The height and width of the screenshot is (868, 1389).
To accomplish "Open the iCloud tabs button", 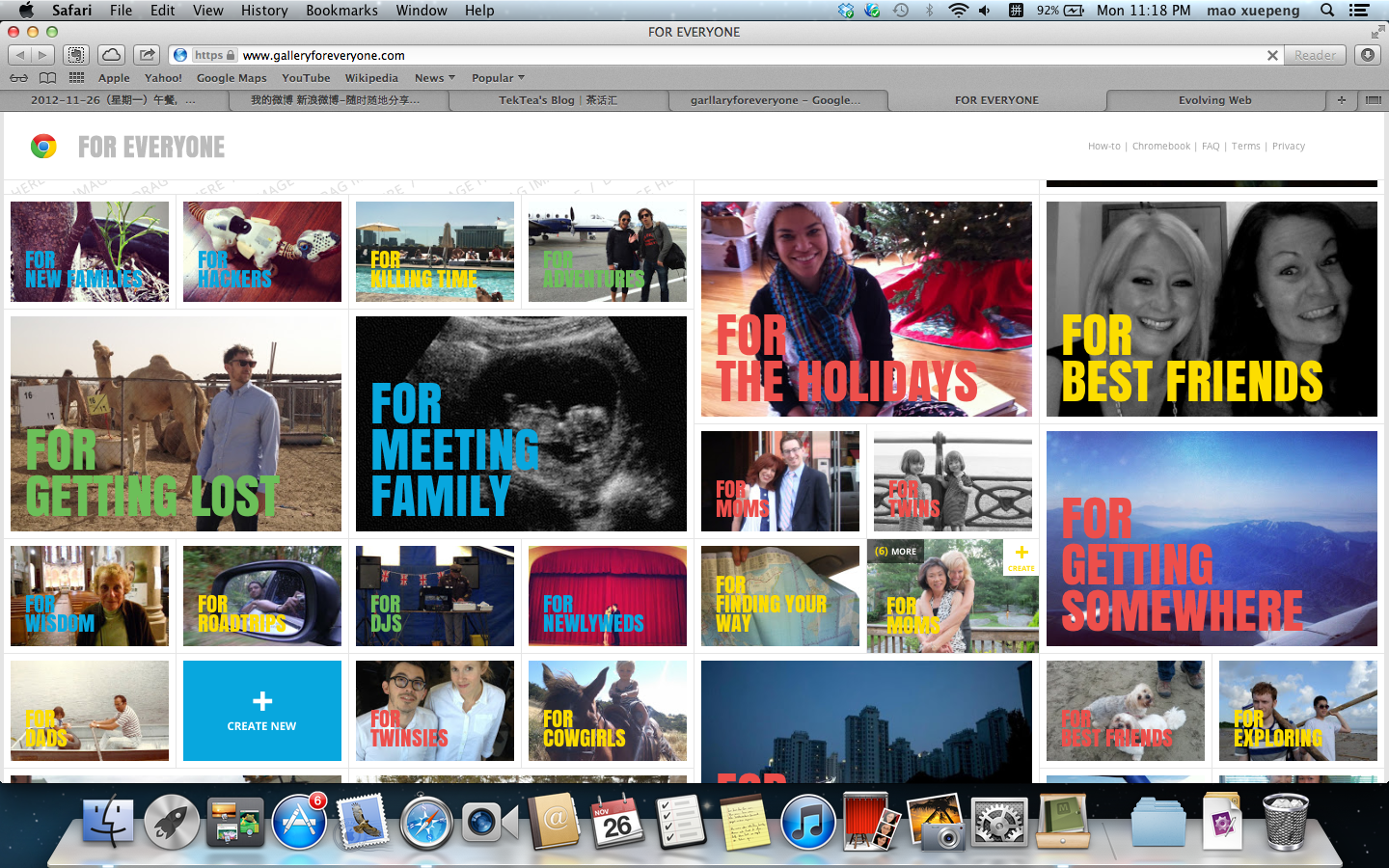I will tap(112, 55).
